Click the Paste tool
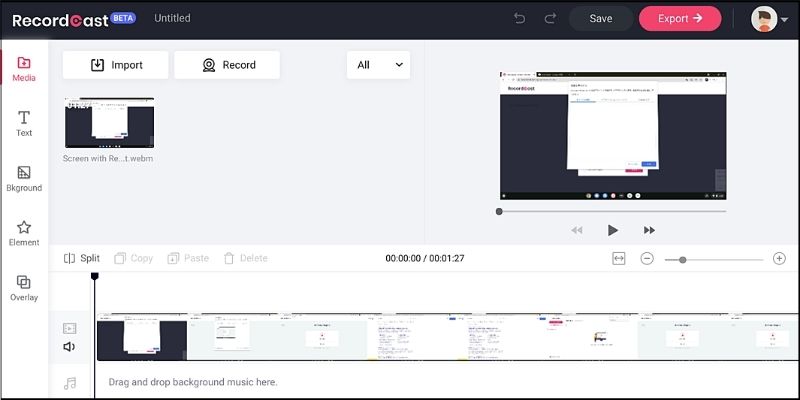The image size is (800, 400). pos(188,258)
